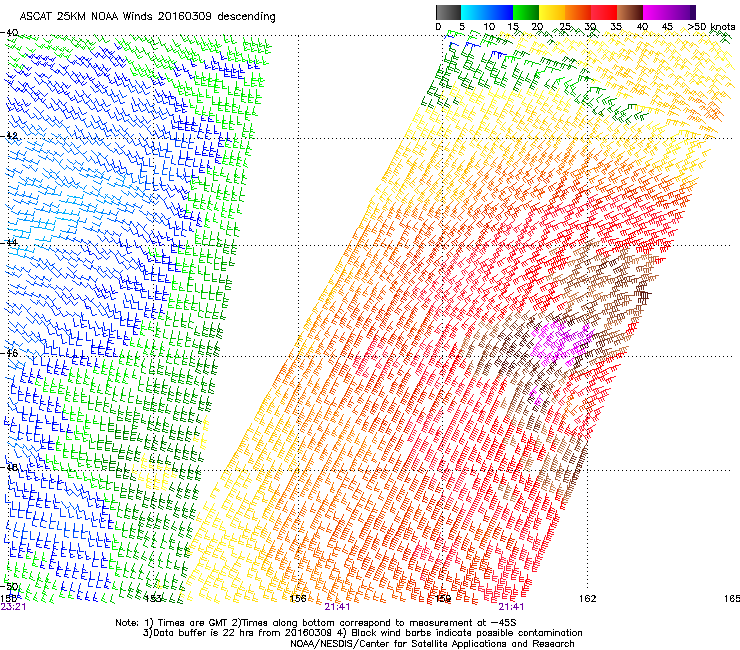This screenshot has width=740, height=650.
Task: Click the 'Data buffer is 22 hrs' note line
Action: click(362, 633)
